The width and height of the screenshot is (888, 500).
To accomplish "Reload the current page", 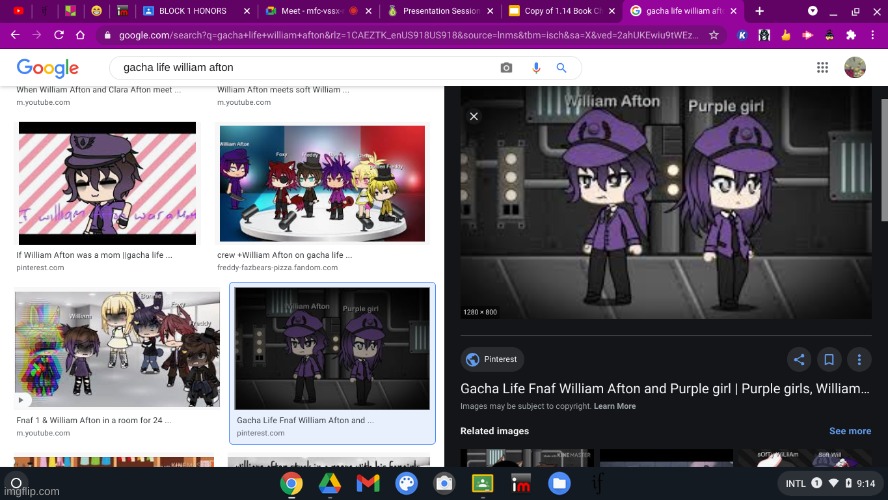I will (x=58, y=35).
